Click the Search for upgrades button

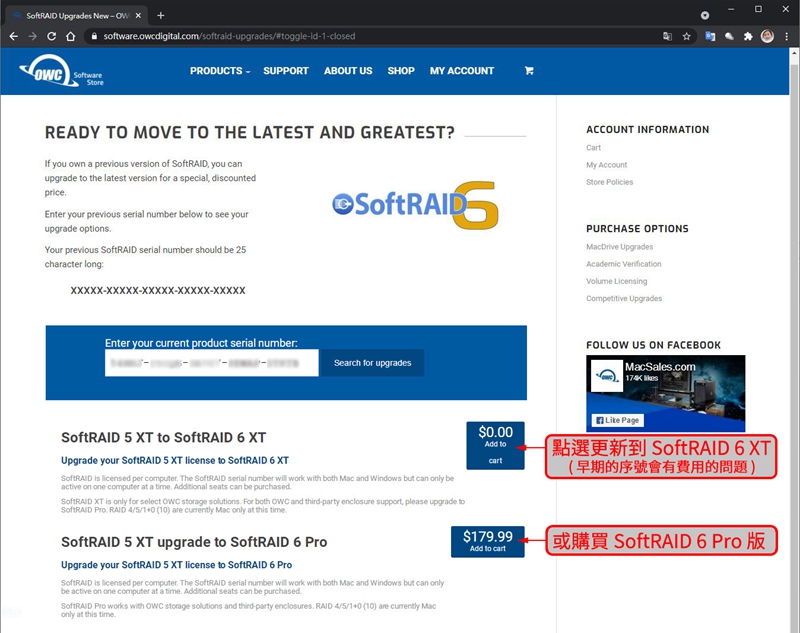[x=372, y=363]
